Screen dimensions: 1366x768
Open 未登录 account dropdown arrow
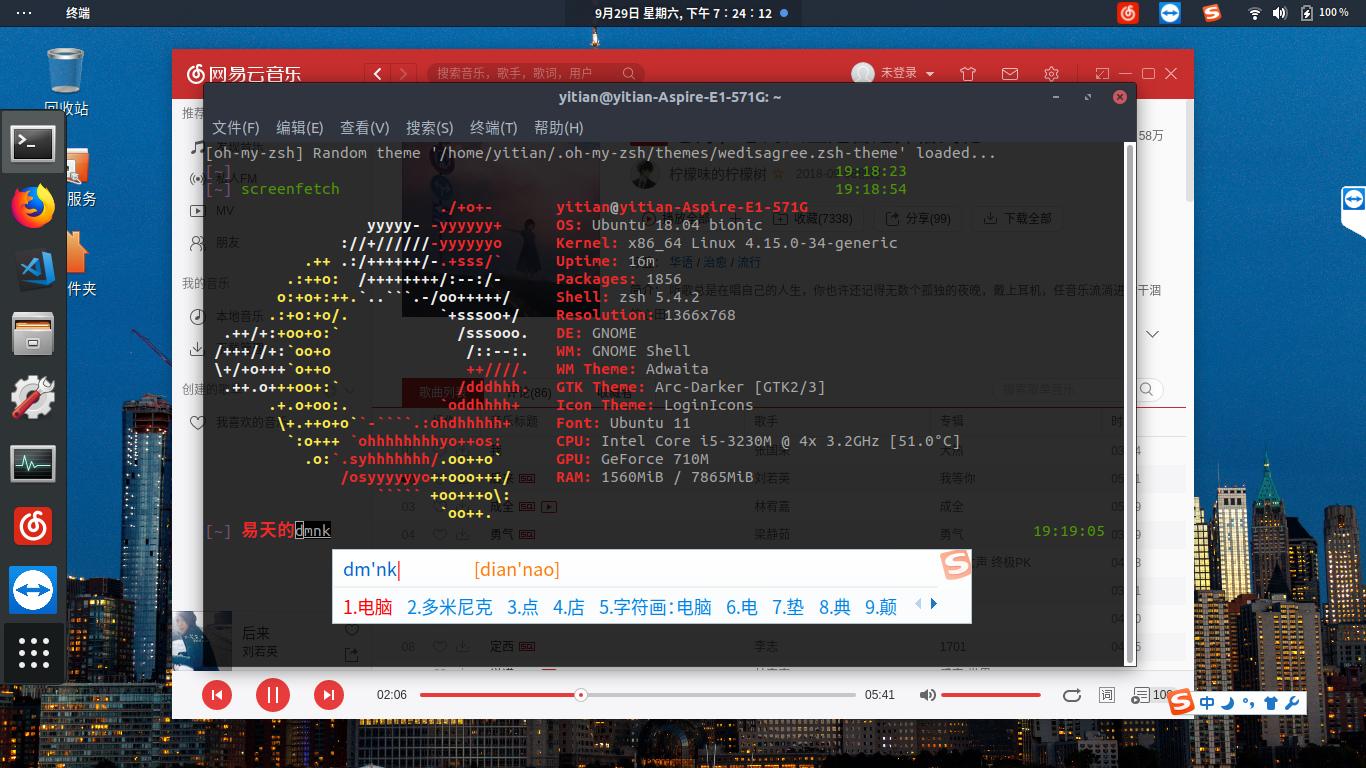(930, 74)
